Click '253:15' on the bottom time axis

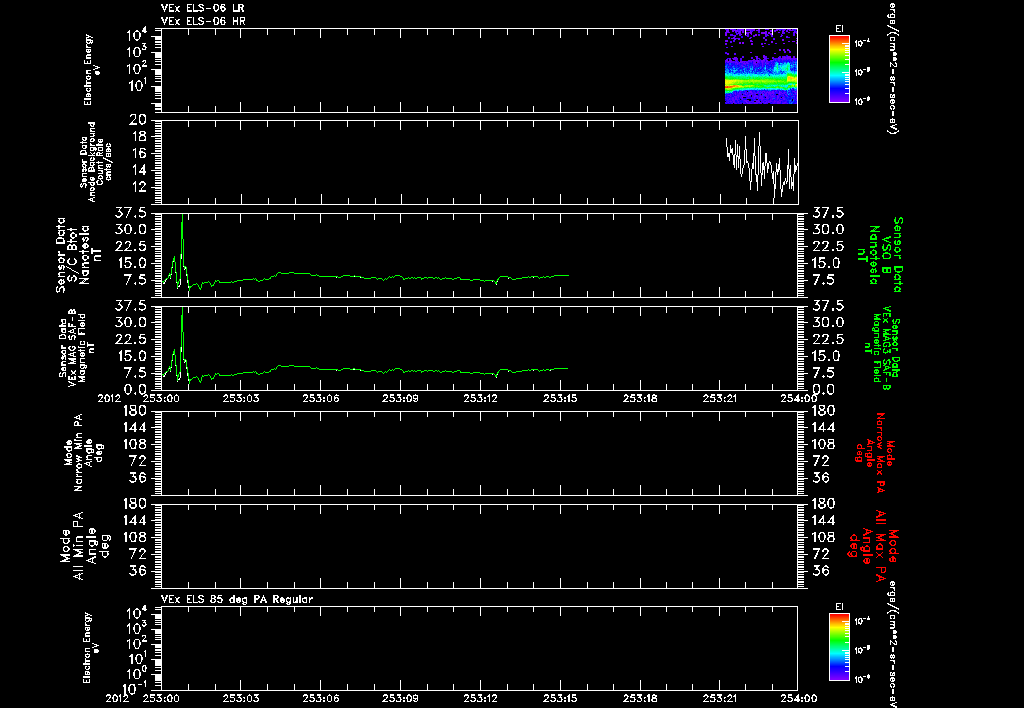[560, 698]
